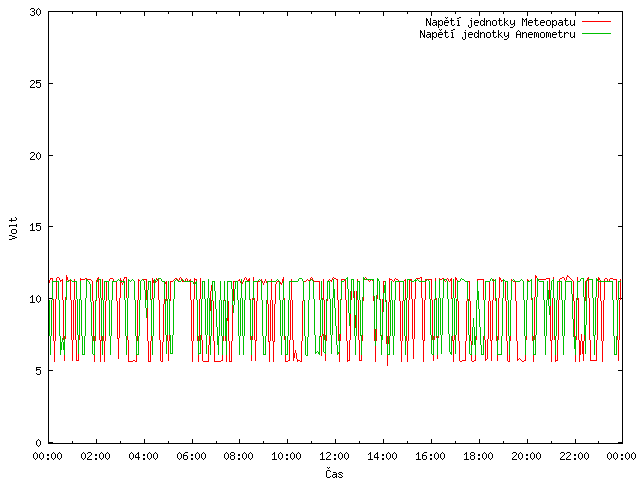Click the 10:00 time label
640x480 pixels.
(x=287, y=456)
